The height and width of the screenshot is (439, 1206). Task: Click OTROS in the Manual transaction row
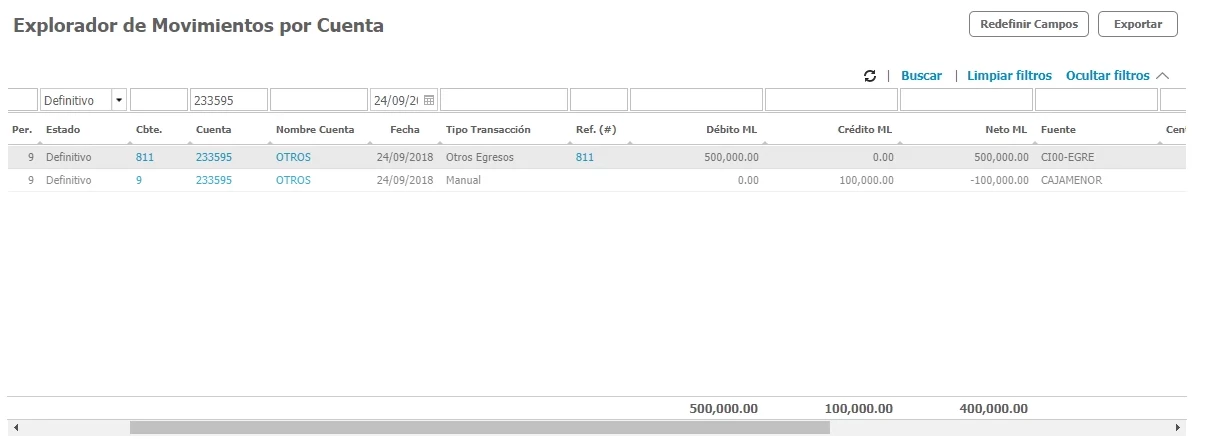point(293,180)
